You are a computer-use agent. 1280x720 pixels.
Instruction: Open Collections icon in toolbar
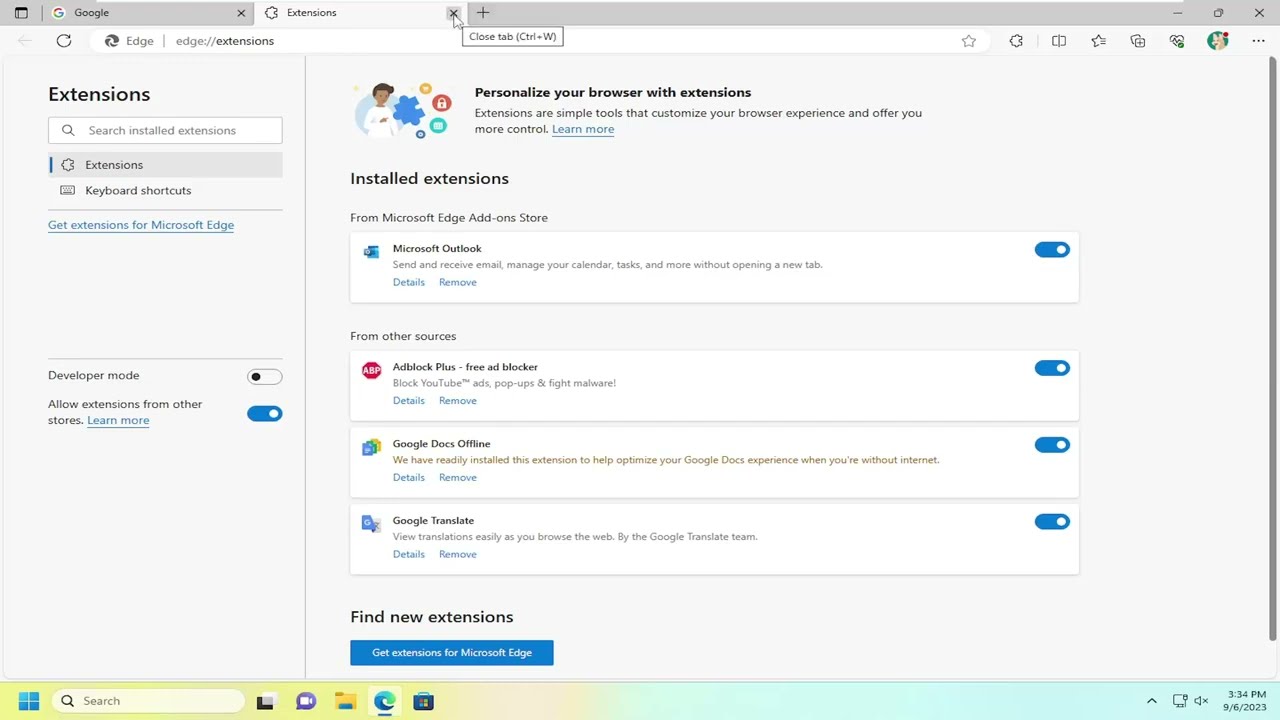[1138, 41]
